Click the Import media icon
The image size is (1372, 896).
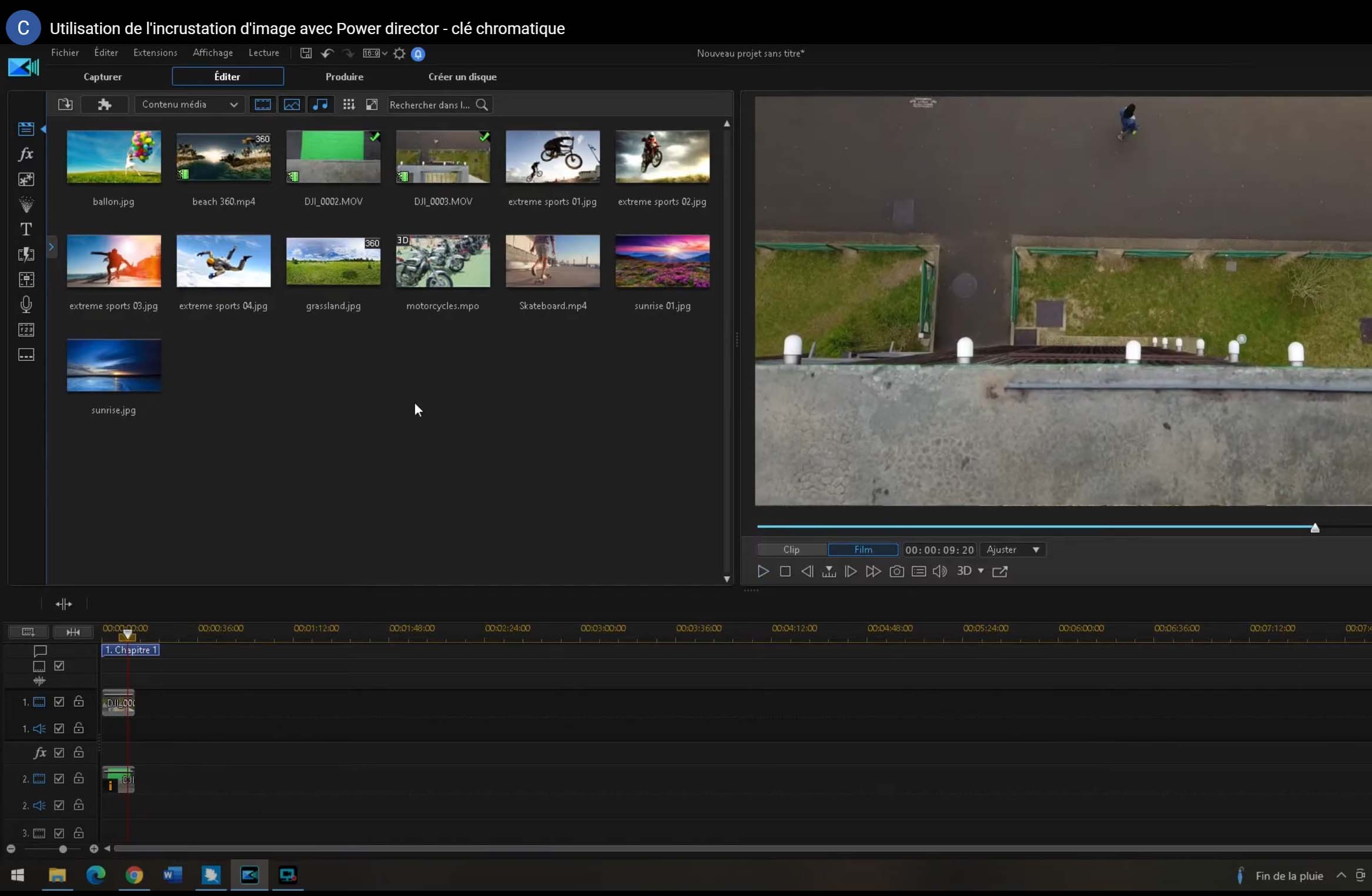[65, 105]
